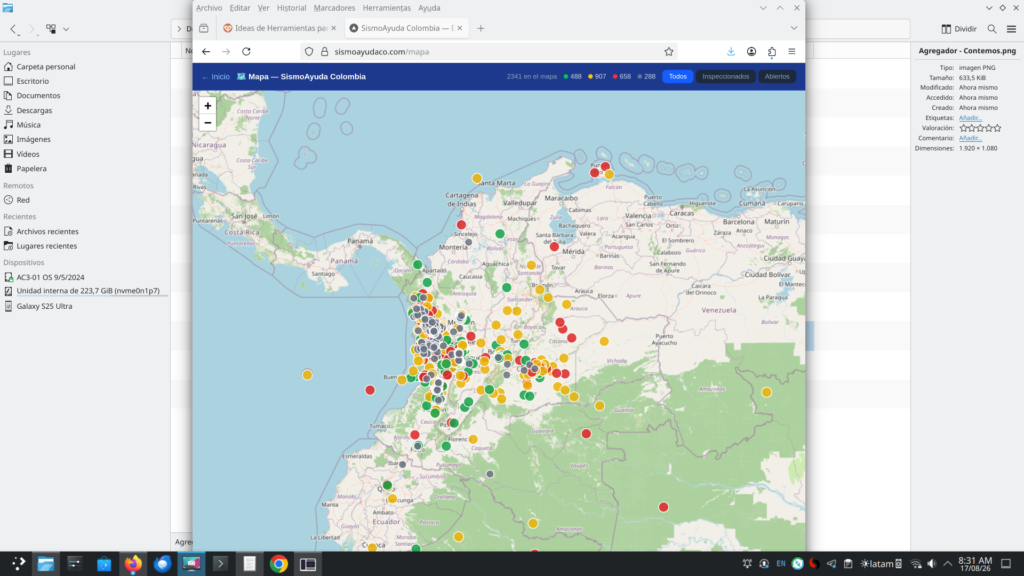Click red marker near Mérida

[x=554, y=247]
